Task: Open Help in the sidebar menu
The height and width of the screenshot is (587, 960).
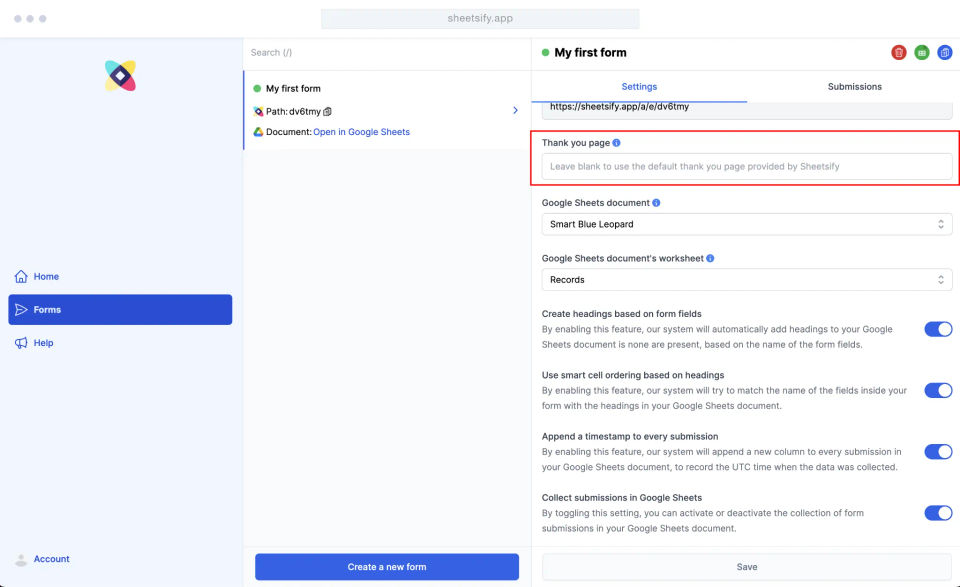Action: [x=43, y=343]
